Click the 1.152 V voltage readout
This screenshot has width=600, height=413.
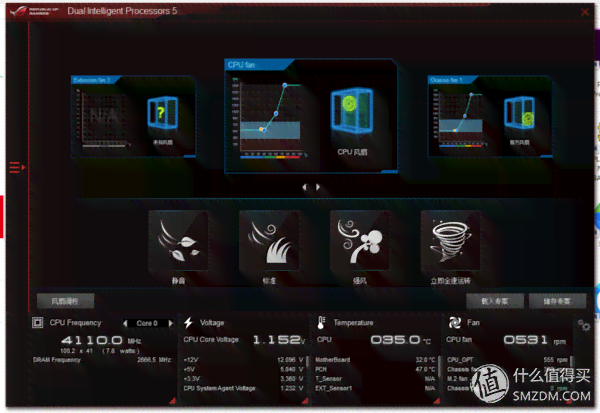point(279,340)
